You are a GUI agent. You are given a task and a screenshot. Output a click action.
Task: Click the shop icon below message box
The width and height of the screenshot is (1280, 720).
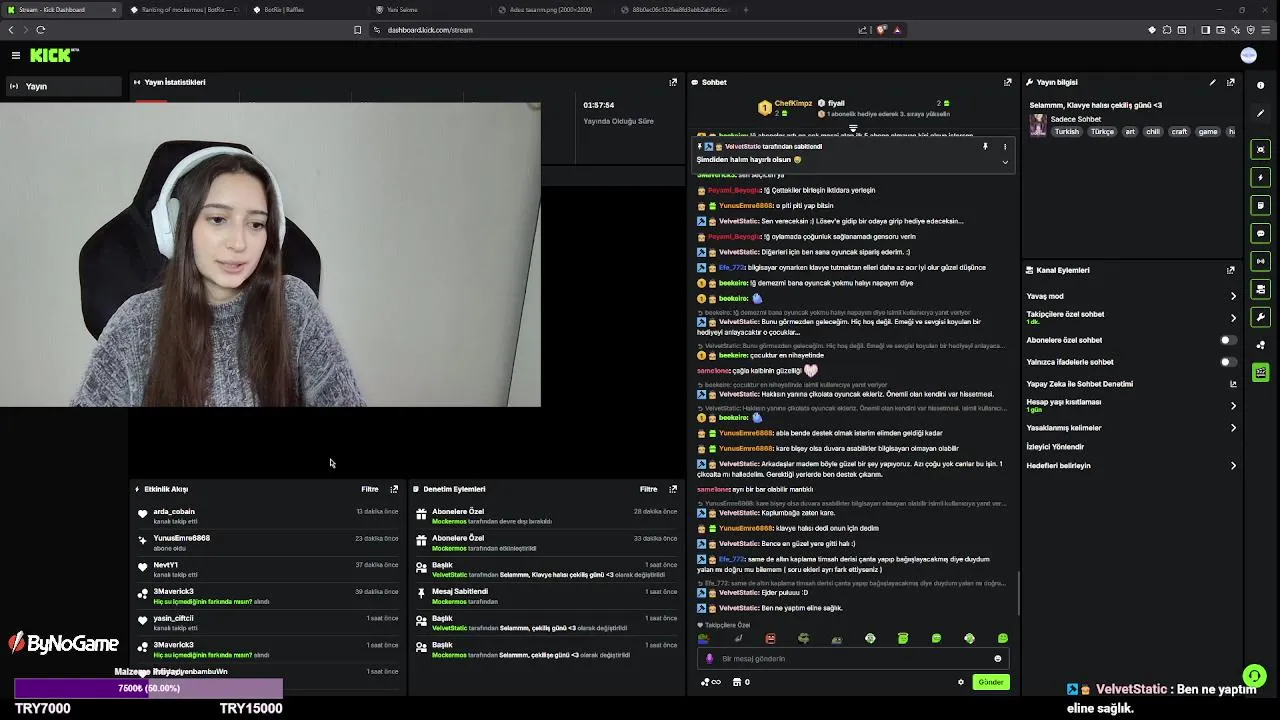[x=737, y=682]
